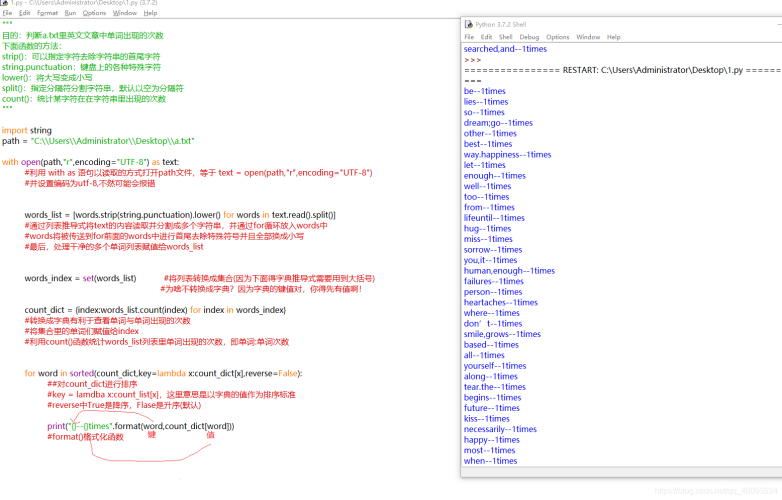Click the 'with open' code line

click(90, 162)
